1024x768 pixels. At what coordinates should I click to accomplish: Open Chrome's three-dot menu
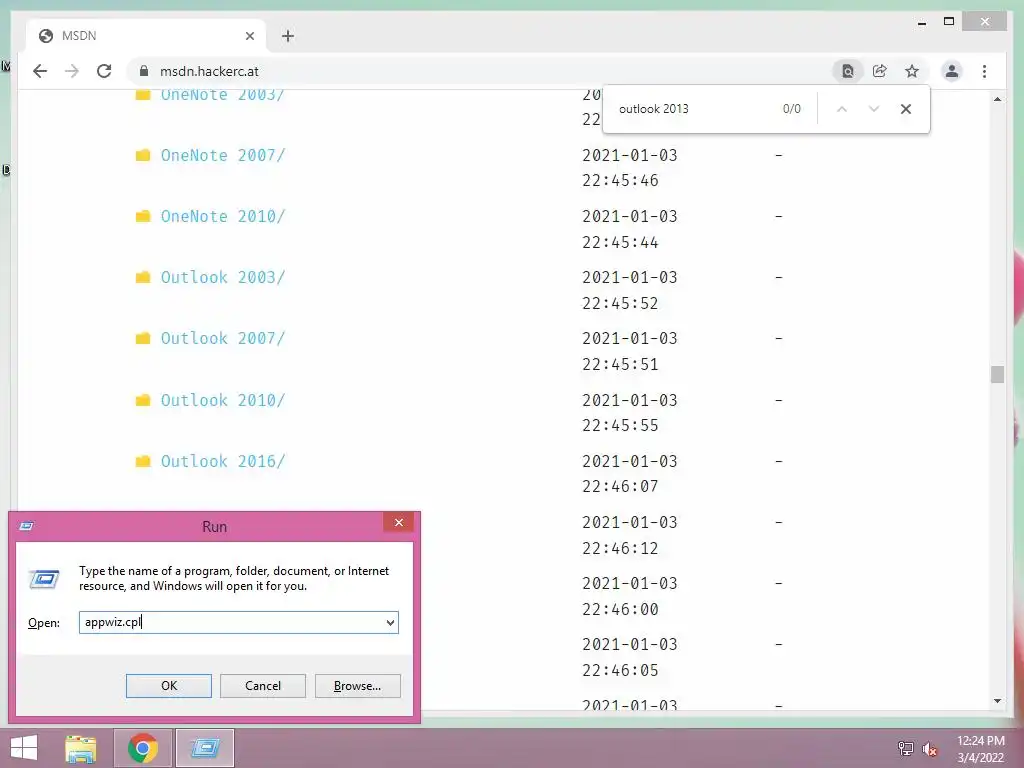click(984, 71)
